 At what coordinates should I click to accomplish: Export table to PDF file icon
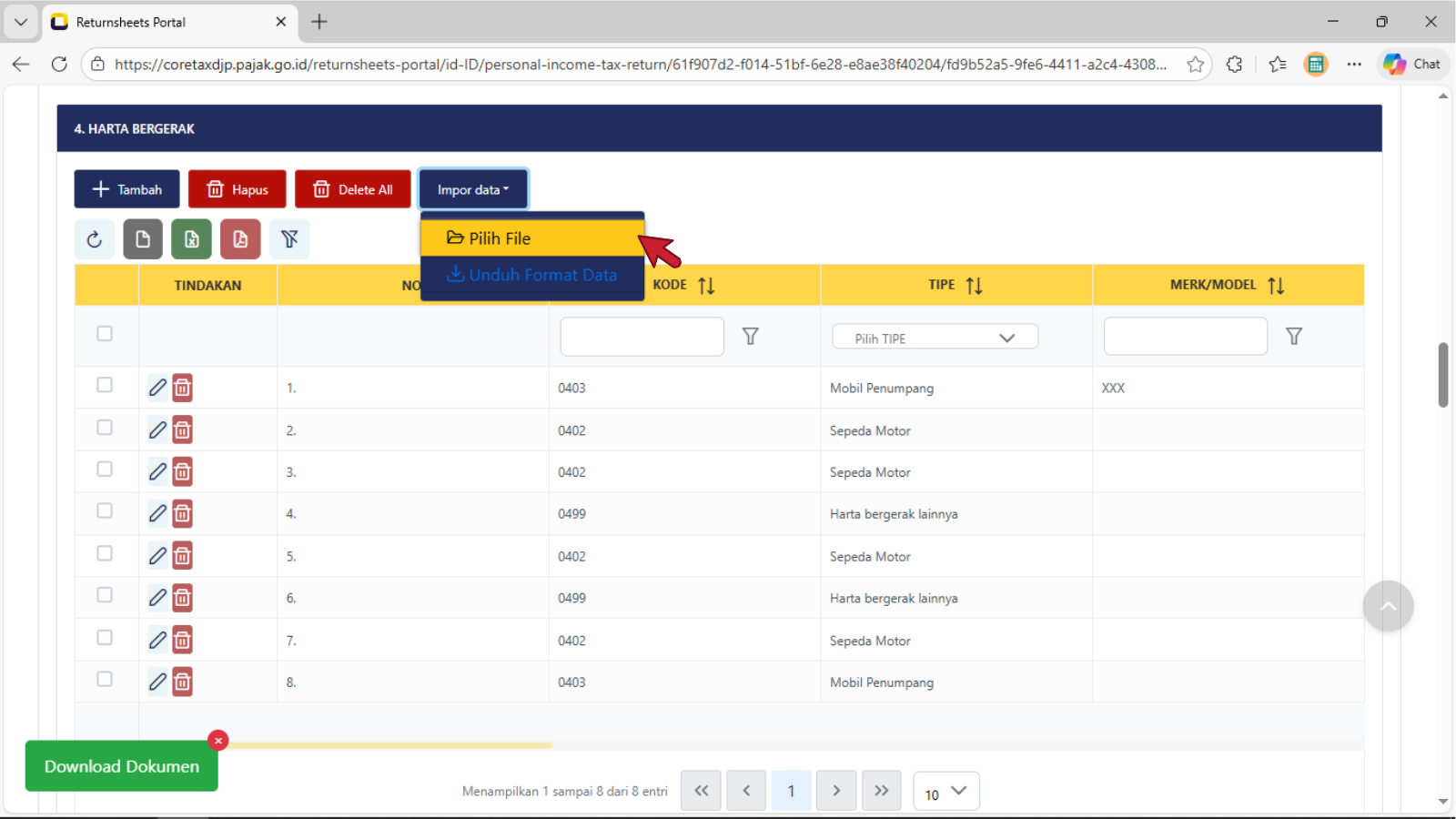(x=240, y=239)
